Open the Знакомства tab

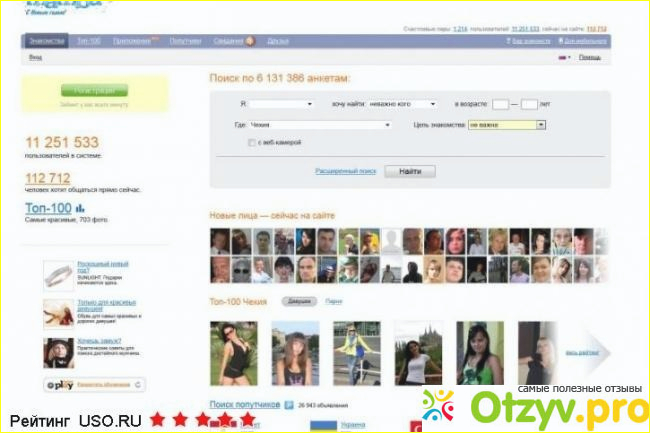46,41
